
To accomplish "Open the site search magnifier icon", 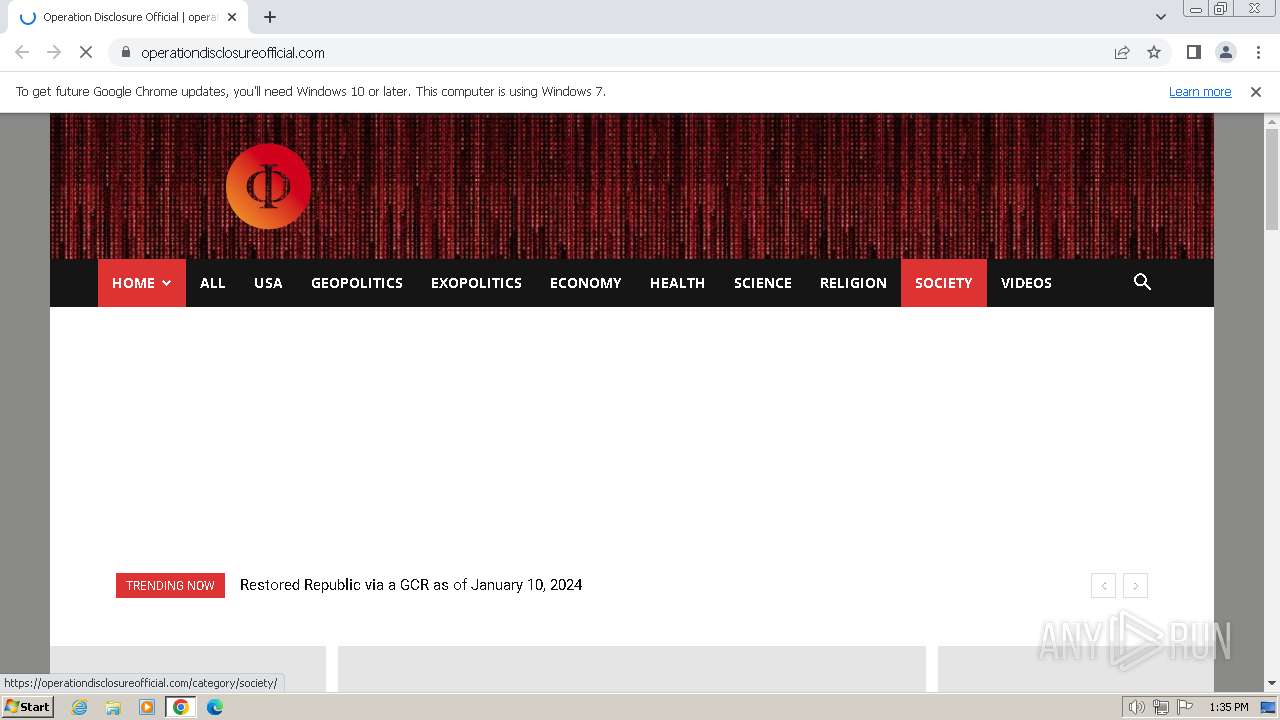I will [1142, 282].
